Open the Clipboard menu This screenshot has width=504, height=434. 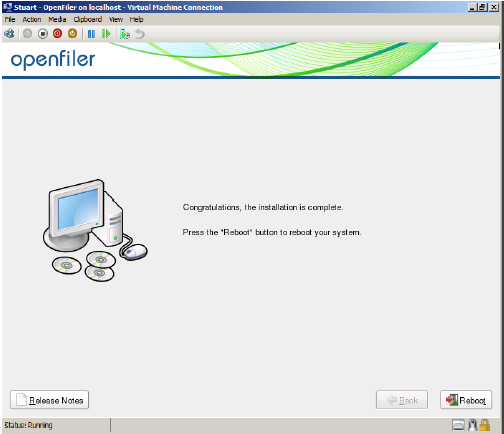tap(88, 20)
